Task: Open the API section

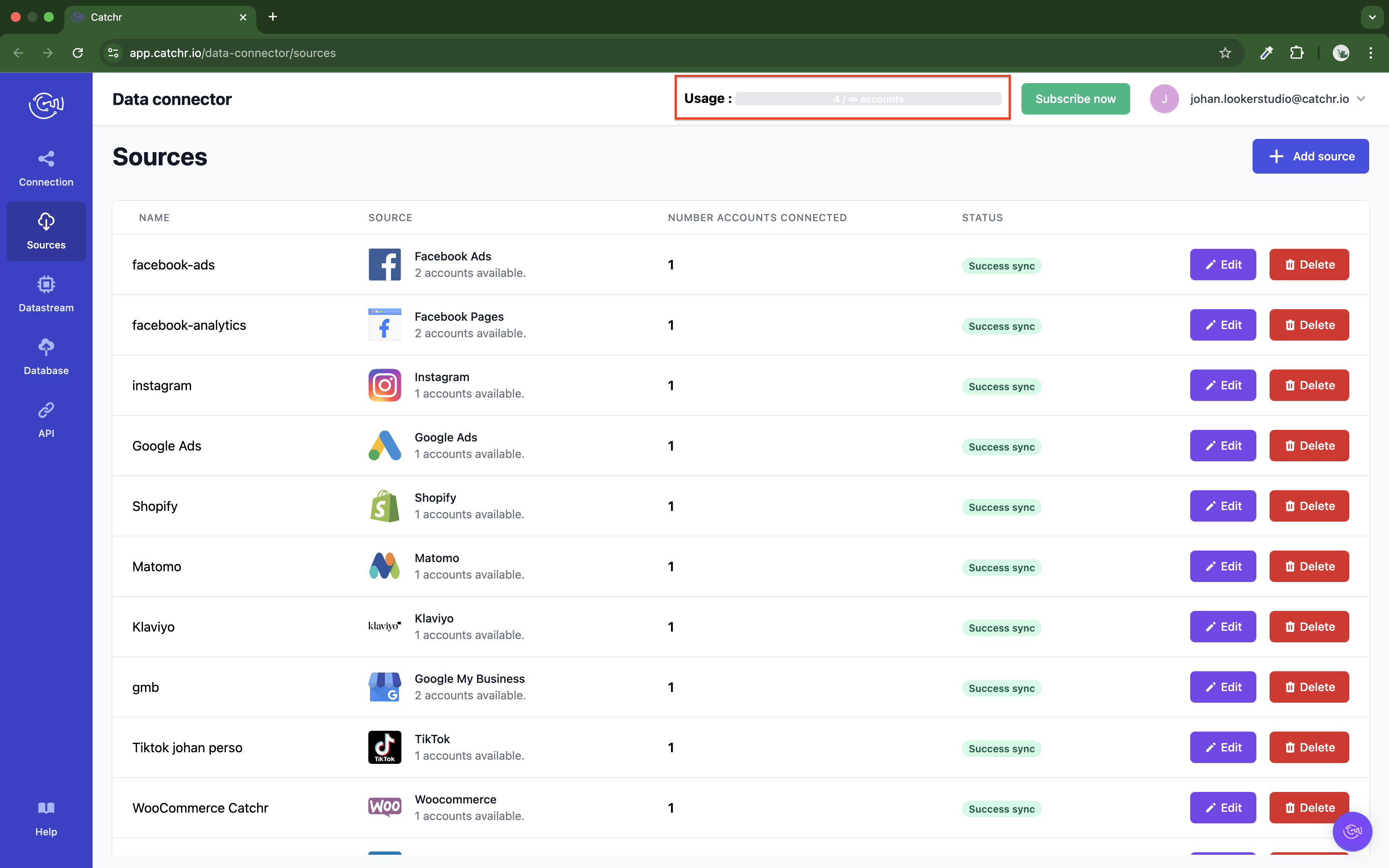Action: tap(46, 420)
